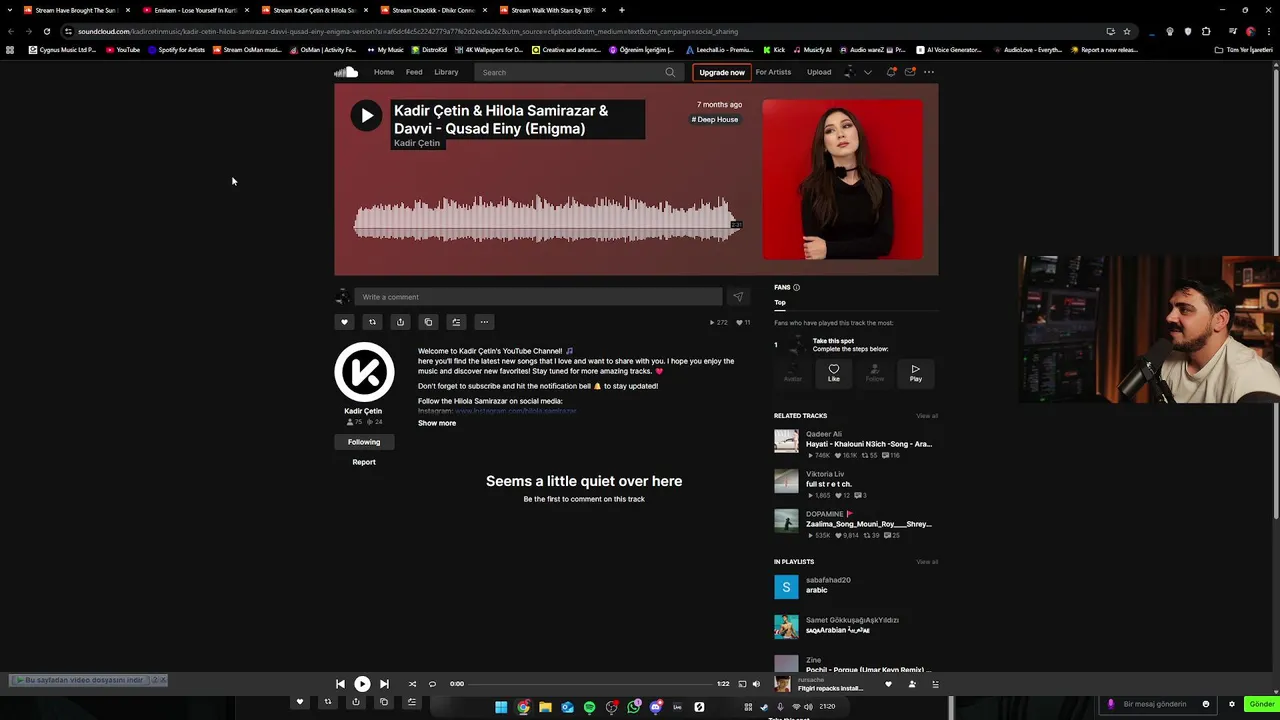Open the Feed page
Screen dimensions: 1280x720
click(x=414, y=72)
